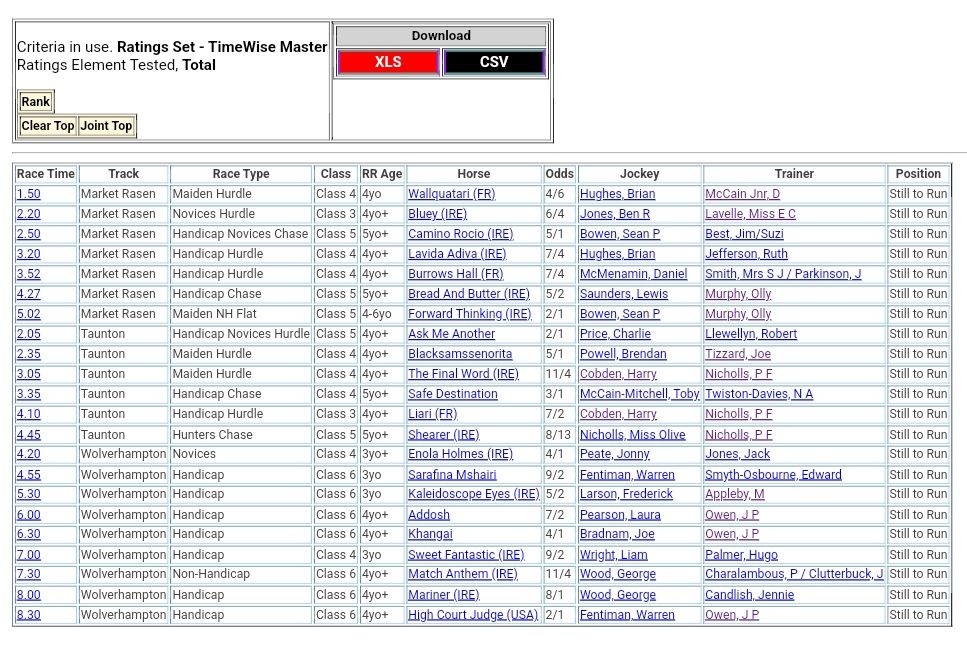The width and height of the screenshot is (967, 646).
Task: Open horse Burrows Hall (FR) page
Action: 455,274
